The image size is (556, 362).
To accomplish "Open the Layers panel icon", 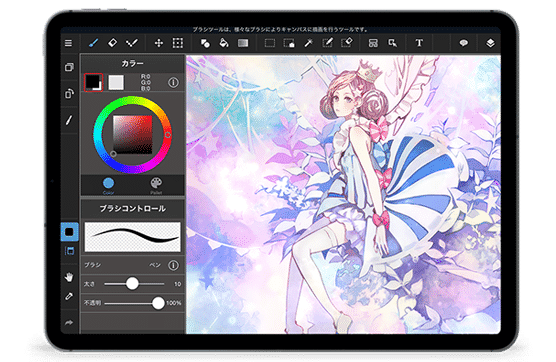I will point(490,43).
